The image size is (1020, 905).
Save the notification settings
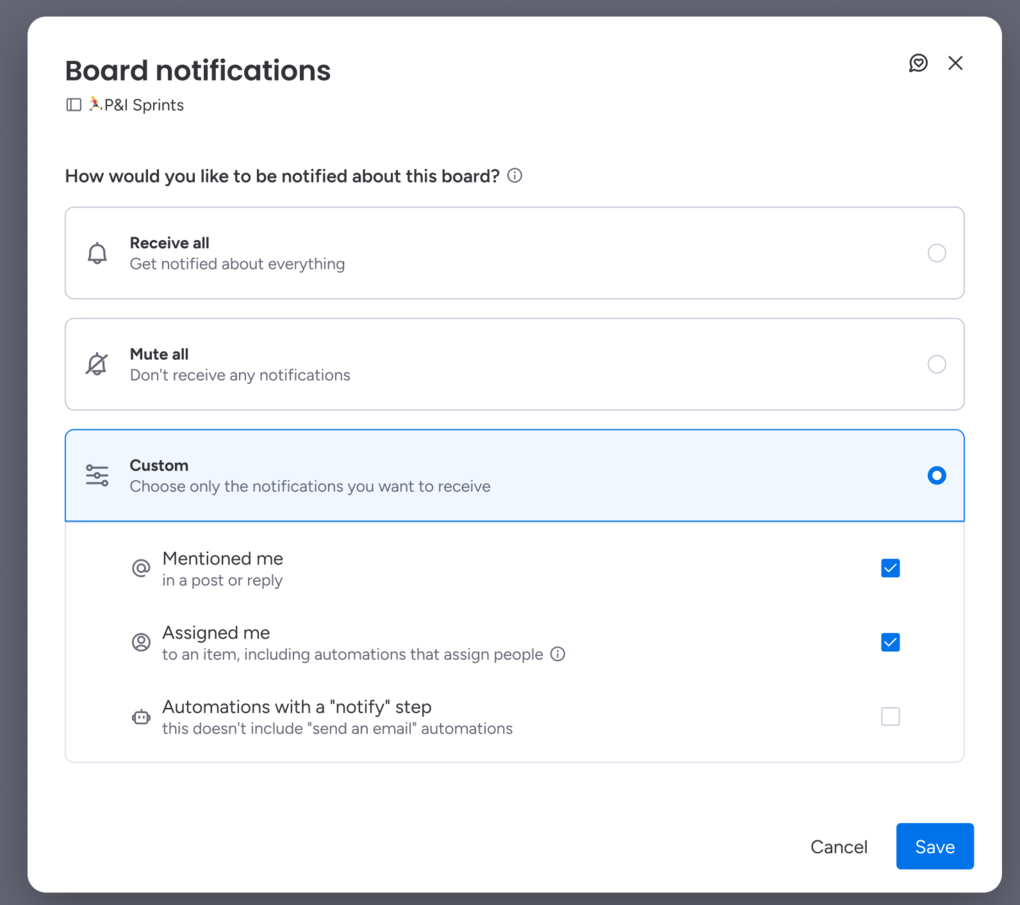coord(934,846)
